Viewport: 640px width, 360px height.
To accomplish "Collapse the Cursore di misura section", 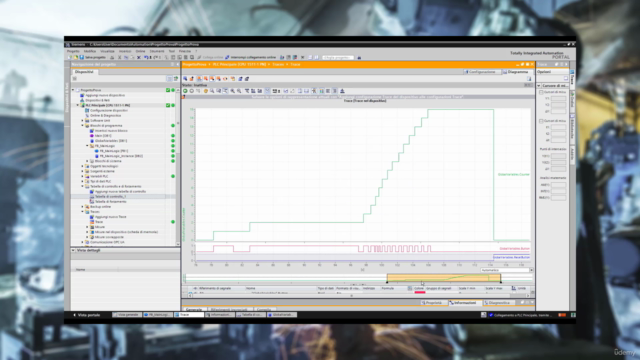I will [x=539, y=86].
